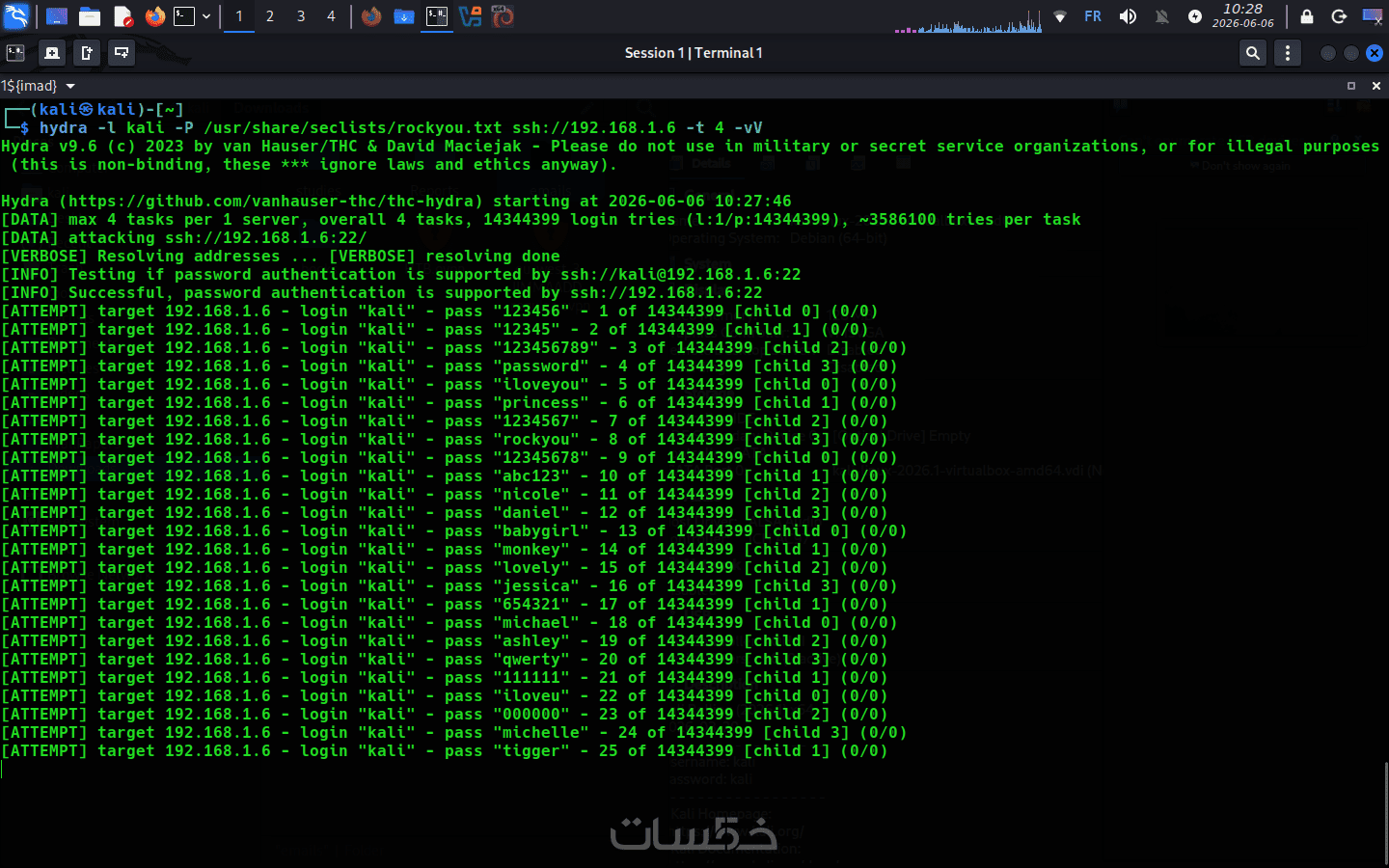Click attempt line with pass "michael"
This screenshot has height=868, width=1389.
449,623
